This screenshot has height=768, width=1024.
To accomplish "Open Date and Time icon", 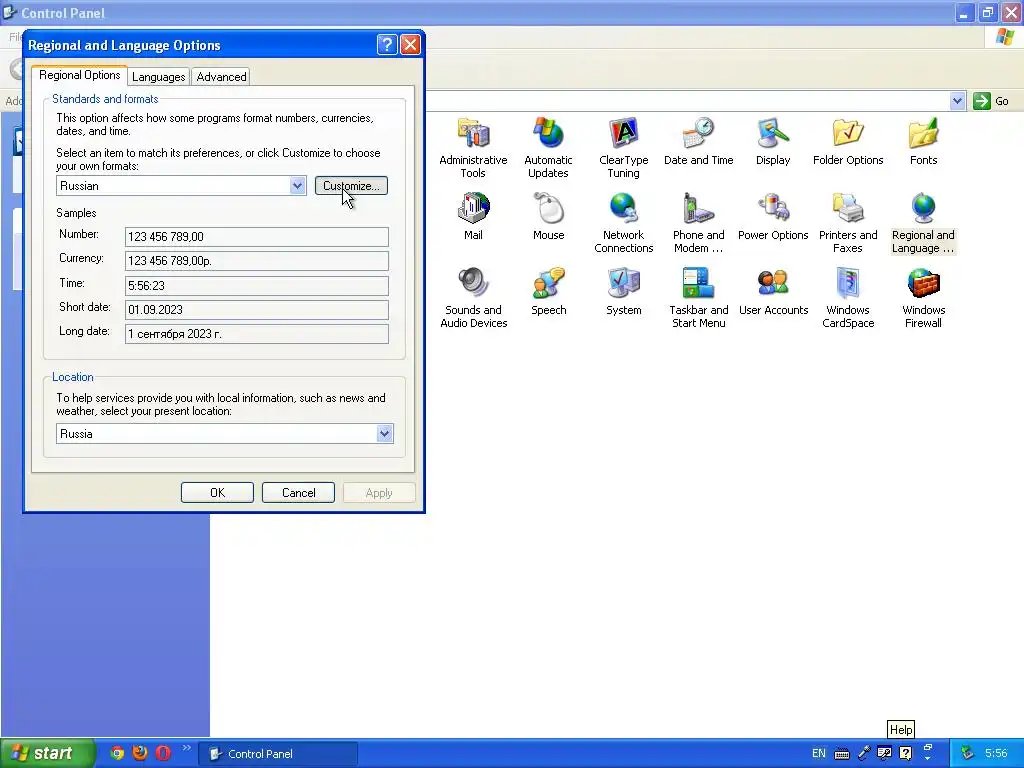I will 698,141.
